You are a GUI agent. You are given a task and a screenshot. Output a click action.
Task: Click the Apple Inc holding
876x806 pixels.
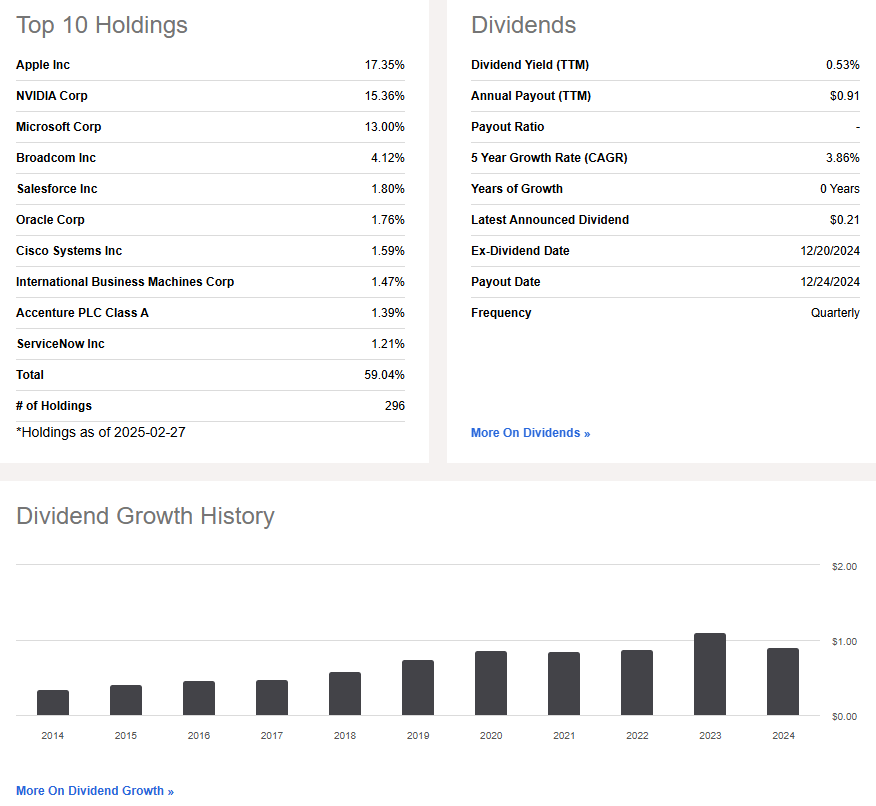point(43,65)
